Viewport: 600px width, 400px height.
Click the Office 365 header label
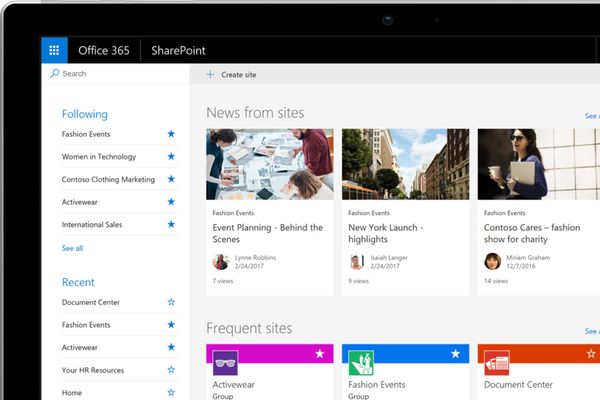click(x=104, y=51)
